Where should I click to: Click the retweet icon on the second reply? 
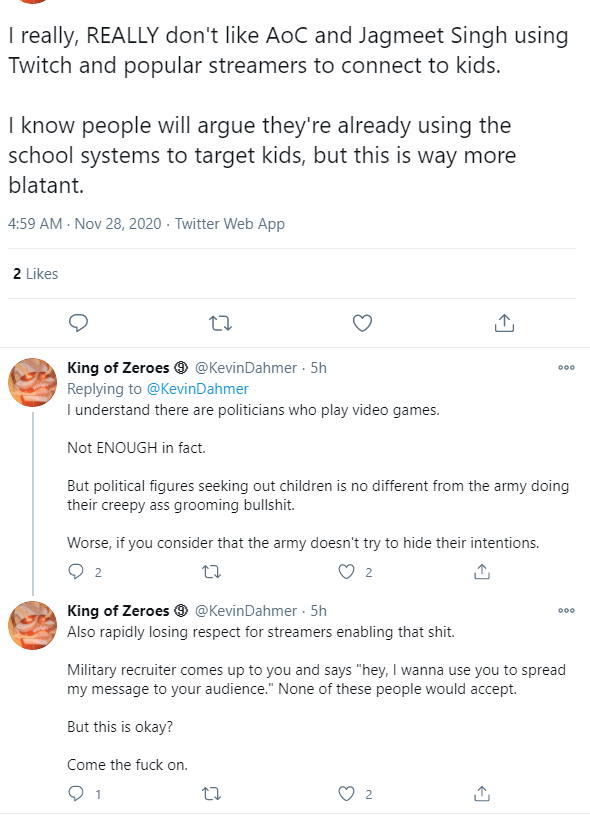211,793
